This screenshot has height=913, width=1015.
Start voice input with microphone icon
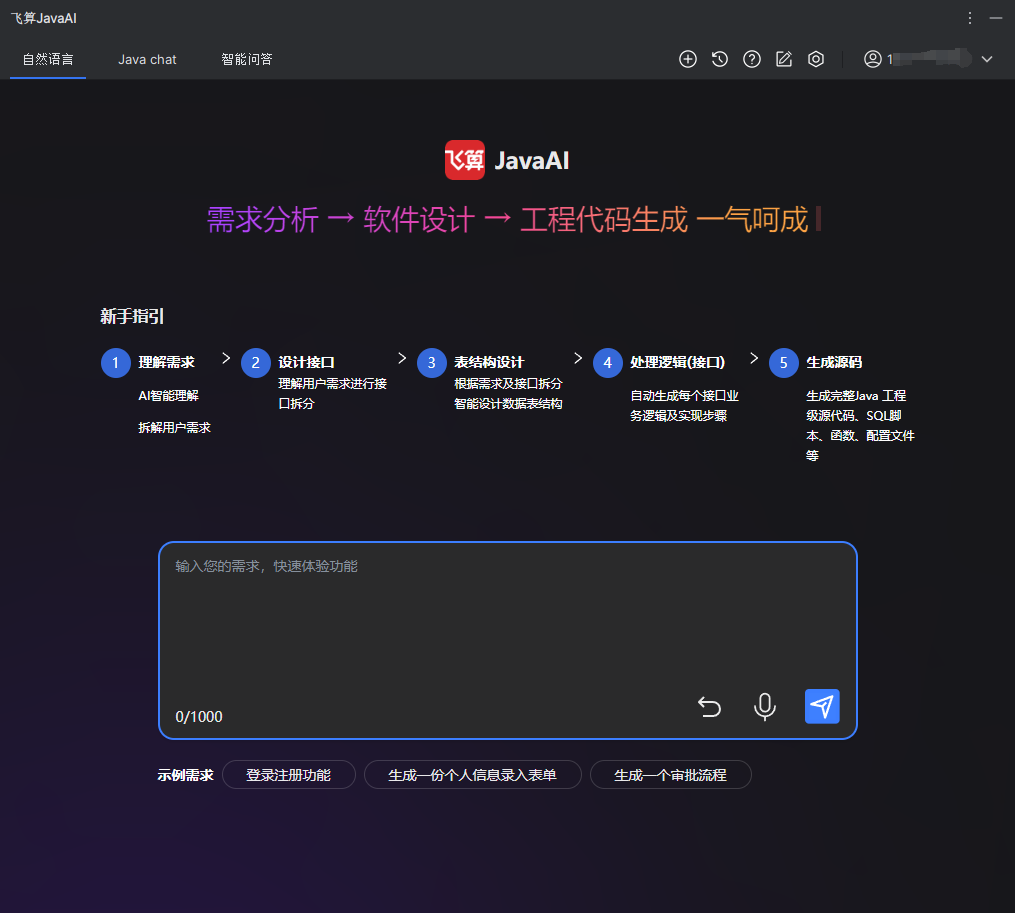tap(764, 706)
